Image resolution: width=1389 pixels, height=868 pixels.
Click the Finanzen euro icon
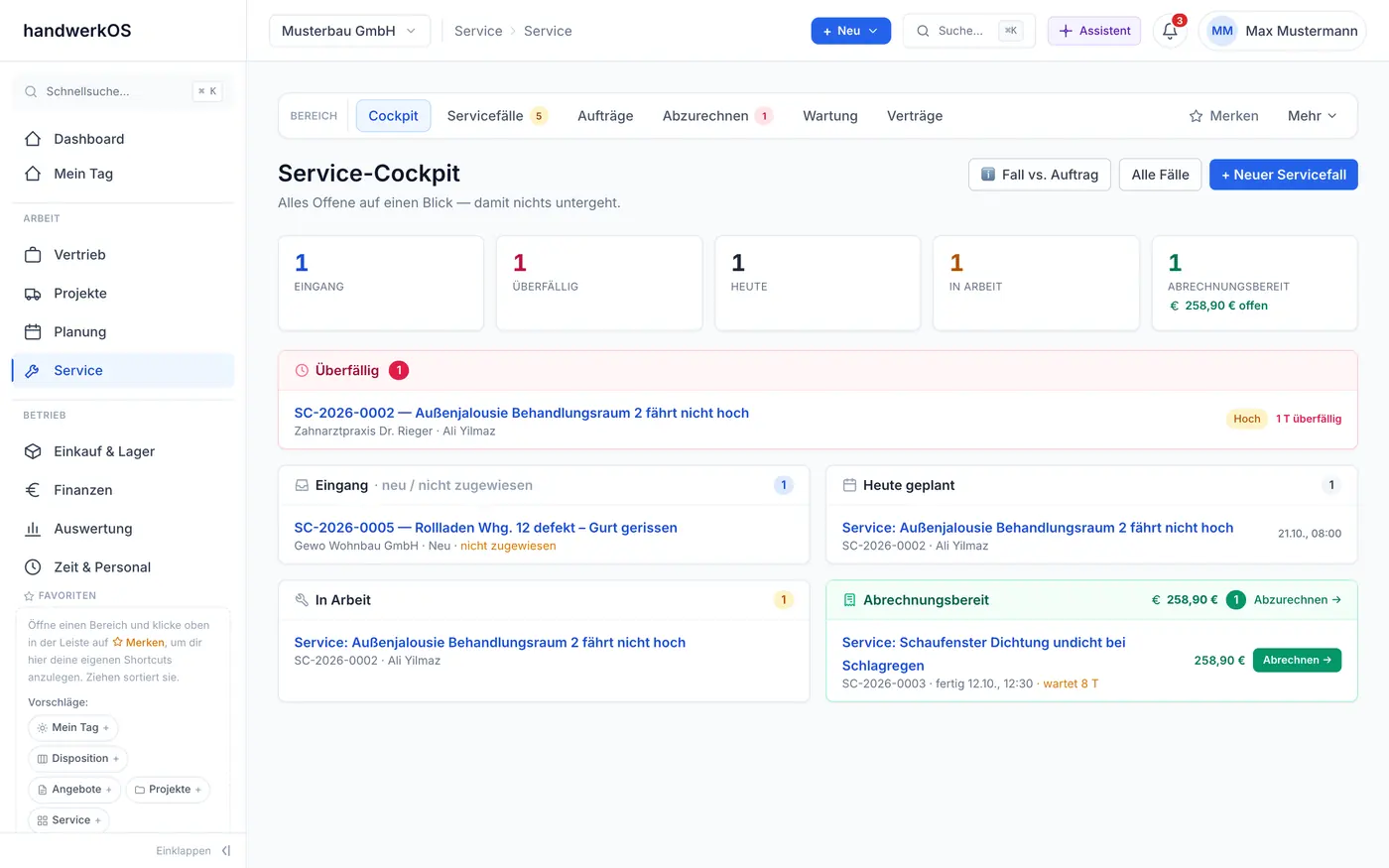(x=33, y=490)
